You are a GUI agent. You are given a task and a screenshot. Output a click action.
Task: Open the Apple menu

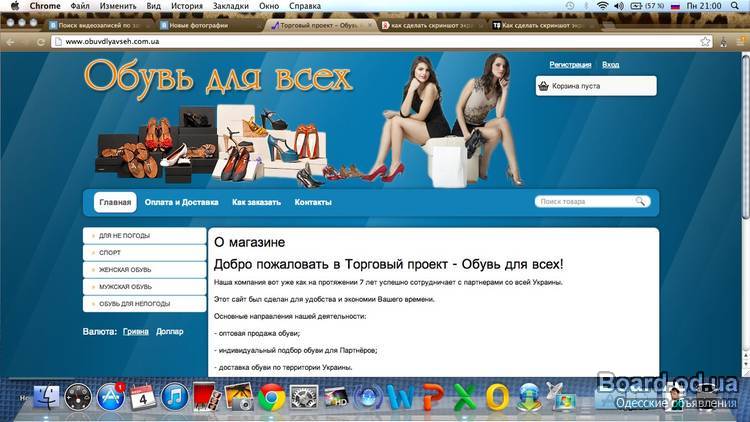pos(14,6)
